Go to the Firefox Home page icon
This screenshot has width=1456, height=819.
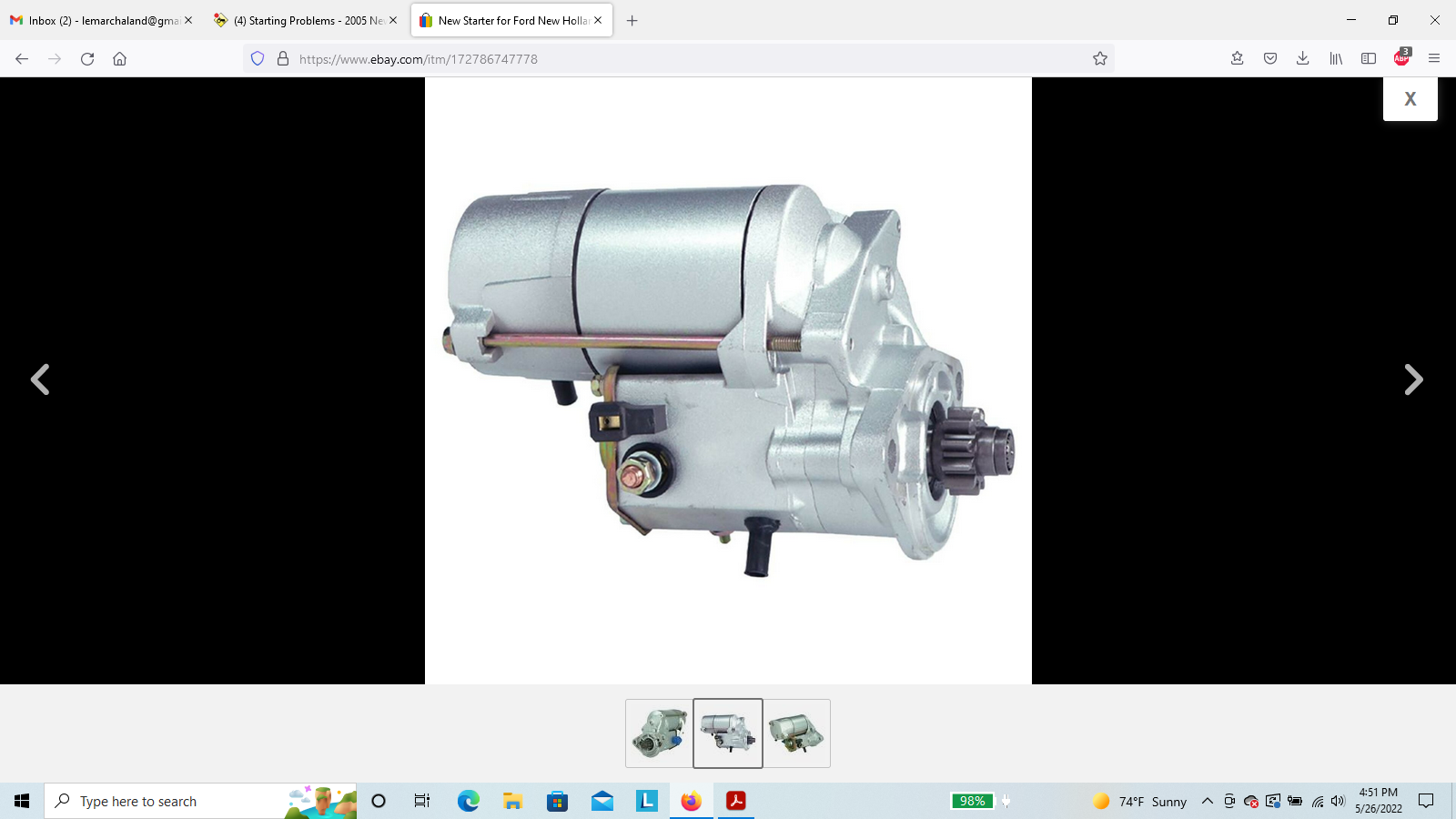pos(119,59)
